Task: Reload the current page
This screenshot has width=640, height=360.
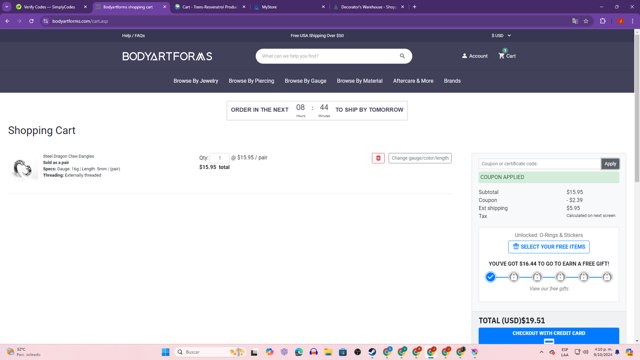Action: pyautogui.click(x=31, y=21)
